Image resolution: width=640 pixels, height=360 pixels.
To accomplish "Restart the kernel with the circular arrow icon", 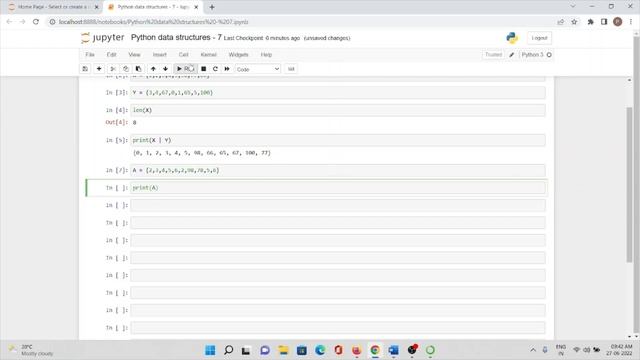I will pos(215,69).
